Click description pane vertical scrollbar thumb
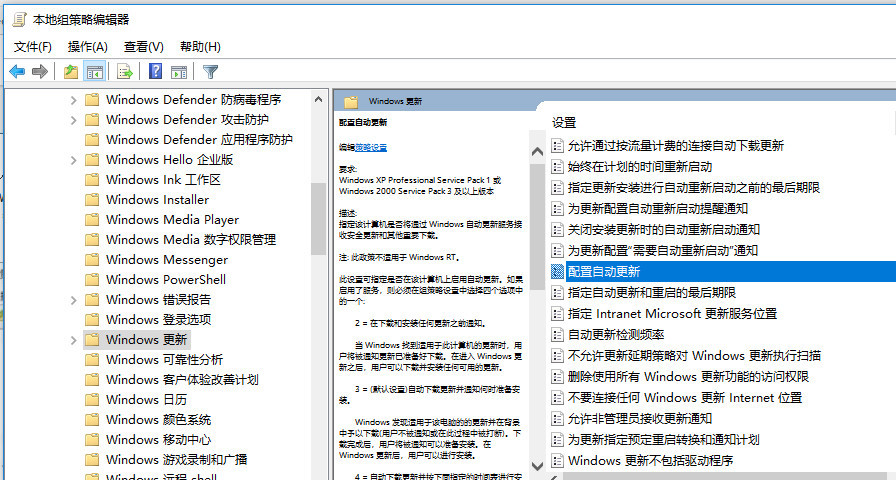Image resolution: width=896 pixels, height=480 pixels. pos(537,227)
